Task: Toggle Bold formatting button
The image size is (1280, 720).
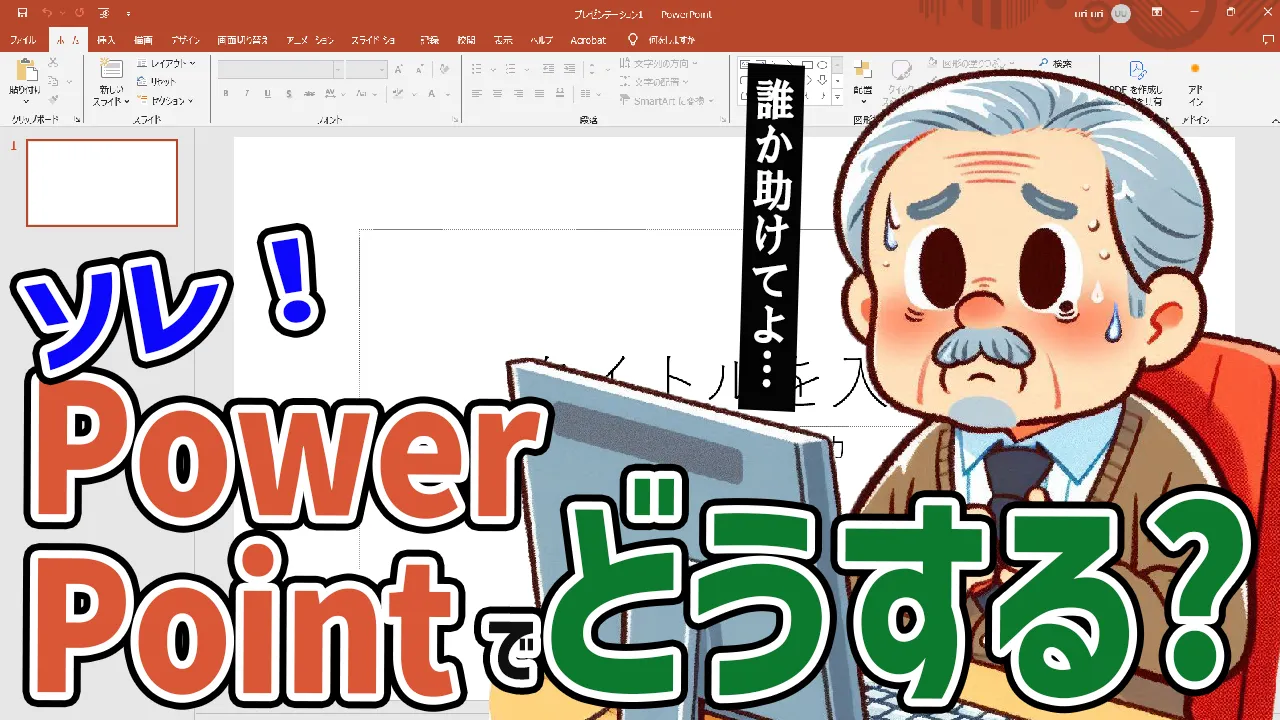Action: tap(226, 94)
